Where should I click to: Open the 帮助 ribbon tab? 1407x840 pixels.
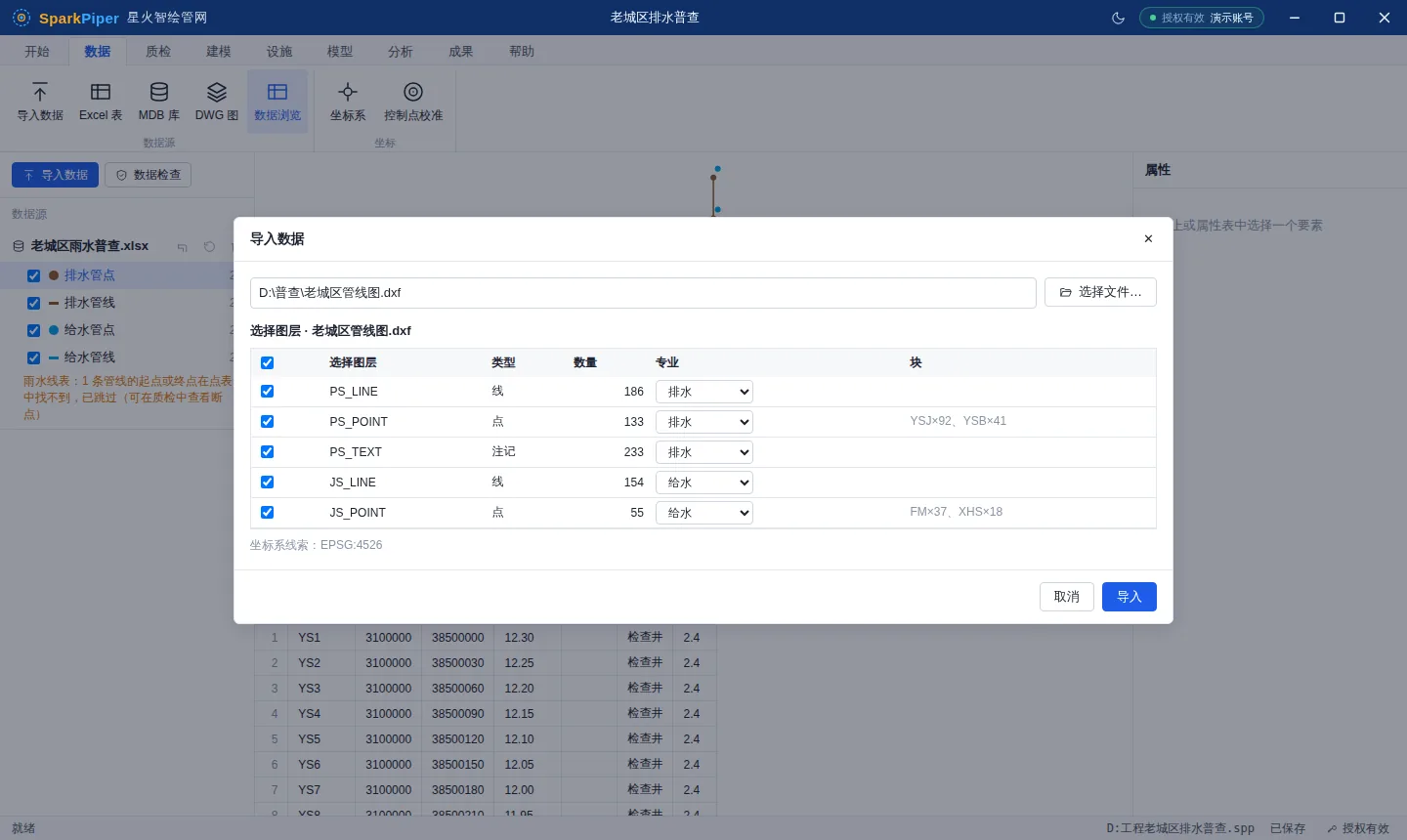click(x=522, y=52)
